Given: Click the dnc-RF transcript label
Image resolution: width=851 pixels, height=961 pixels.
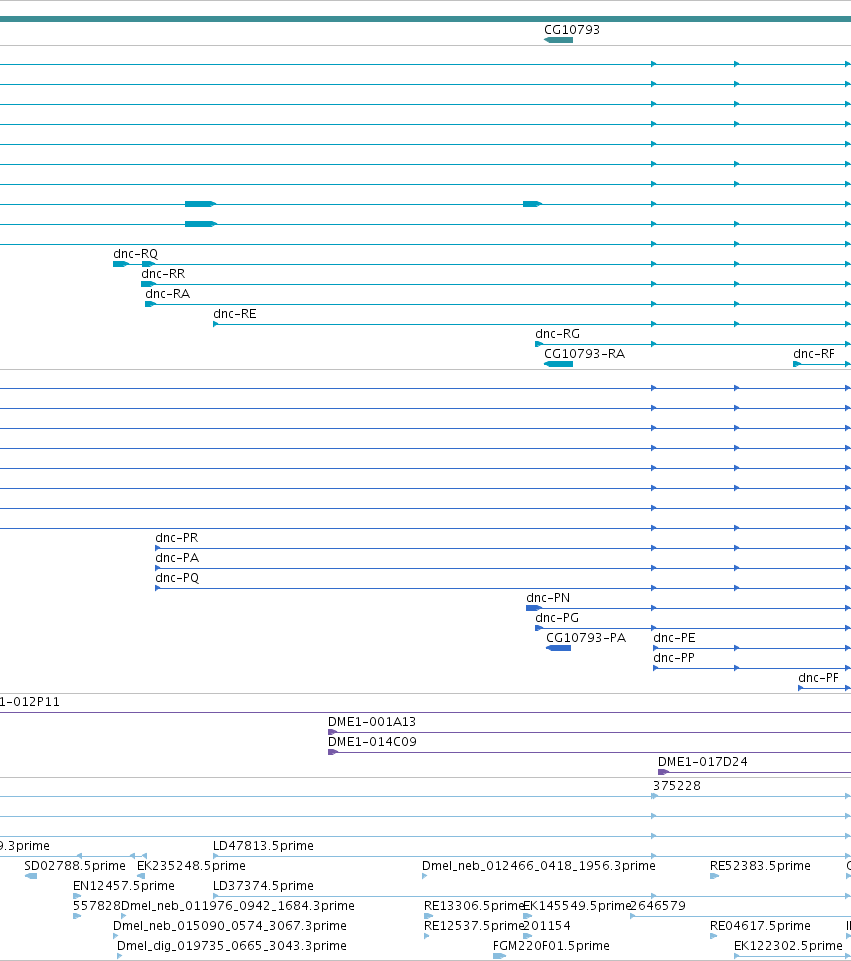Looking at the screenshot, I should pos(814,354).
